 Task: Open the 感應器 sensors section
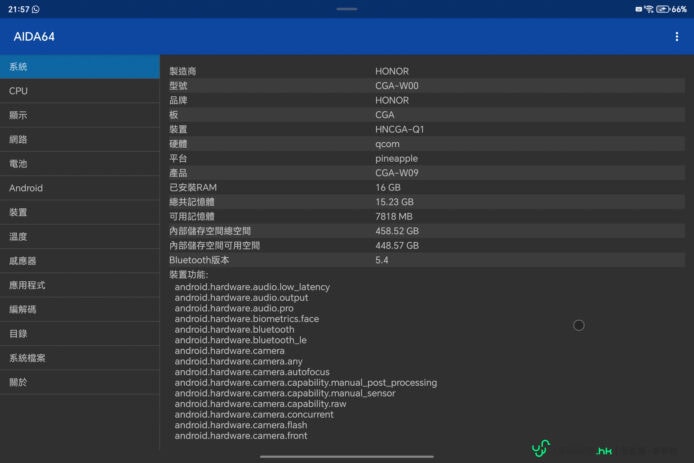click(80, 261)
